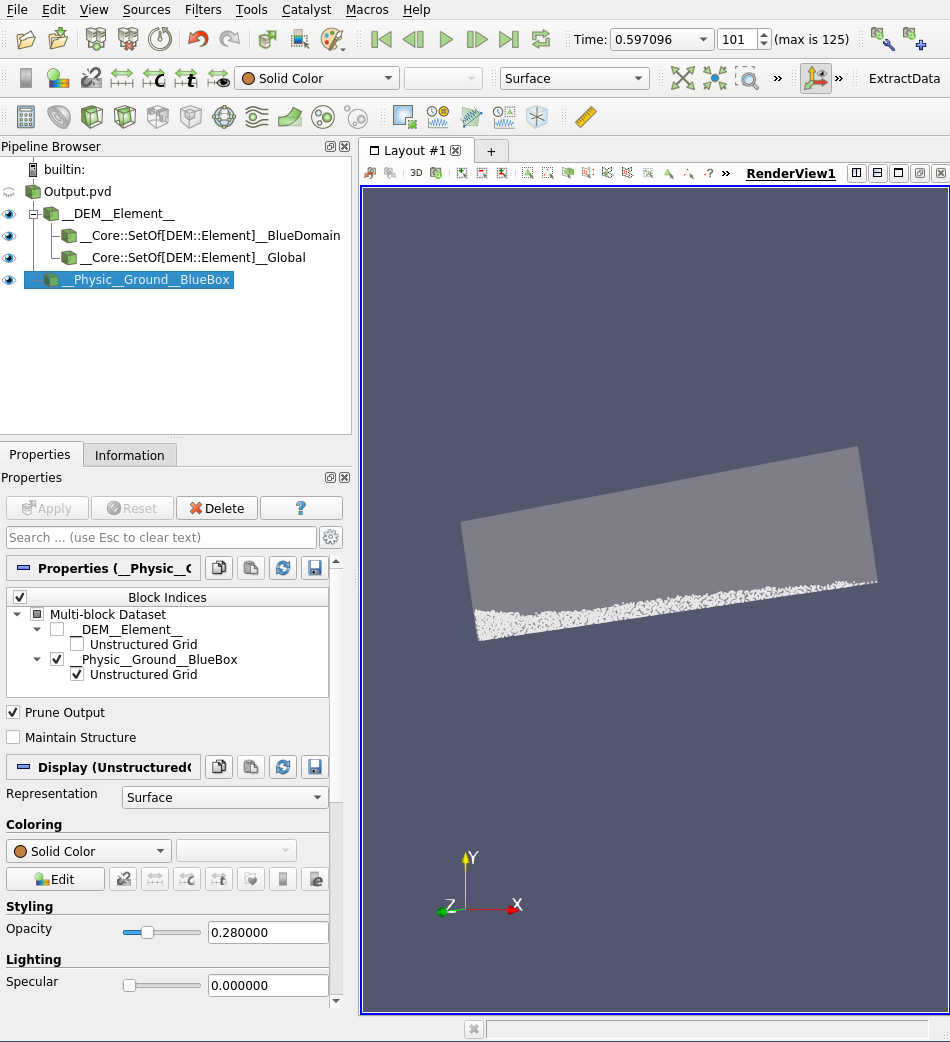Open the calculator filter icon
The height and width of the screenshot is (1042, 950).
pyautogui.click(x=26, y=117)
